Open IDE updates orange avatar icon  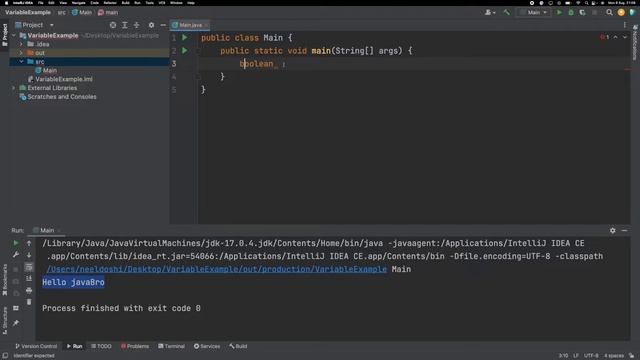pyautogui.click(x=621, y=12)
